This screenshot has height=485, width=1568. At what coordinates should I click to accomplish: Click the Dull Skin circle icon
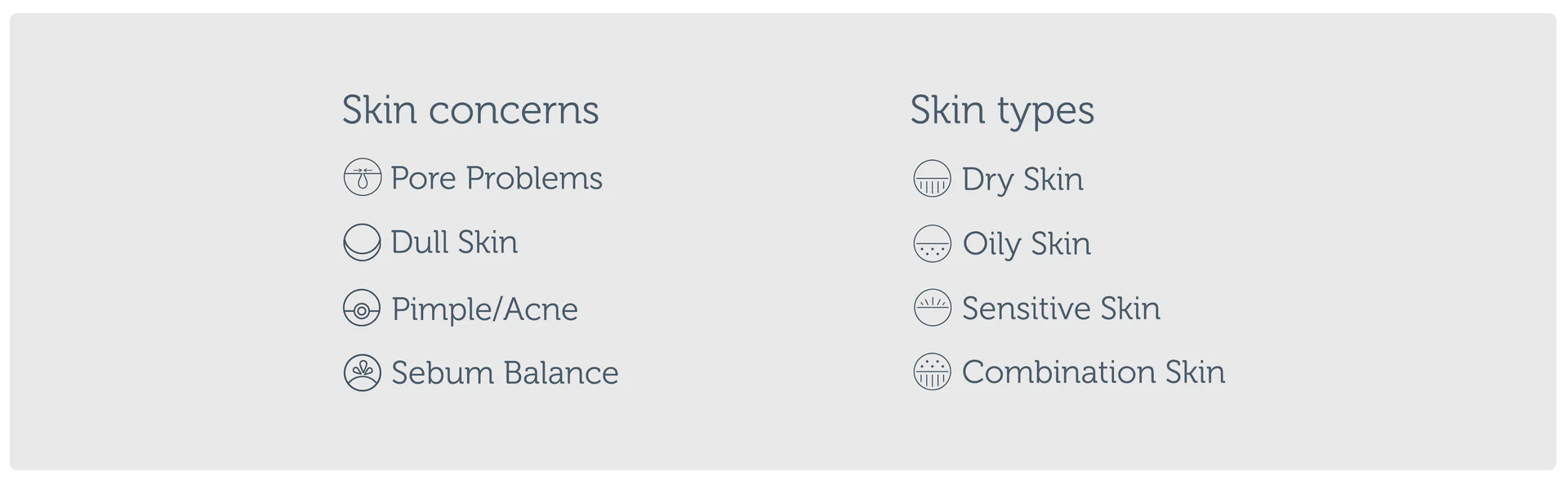pos(362,242)
